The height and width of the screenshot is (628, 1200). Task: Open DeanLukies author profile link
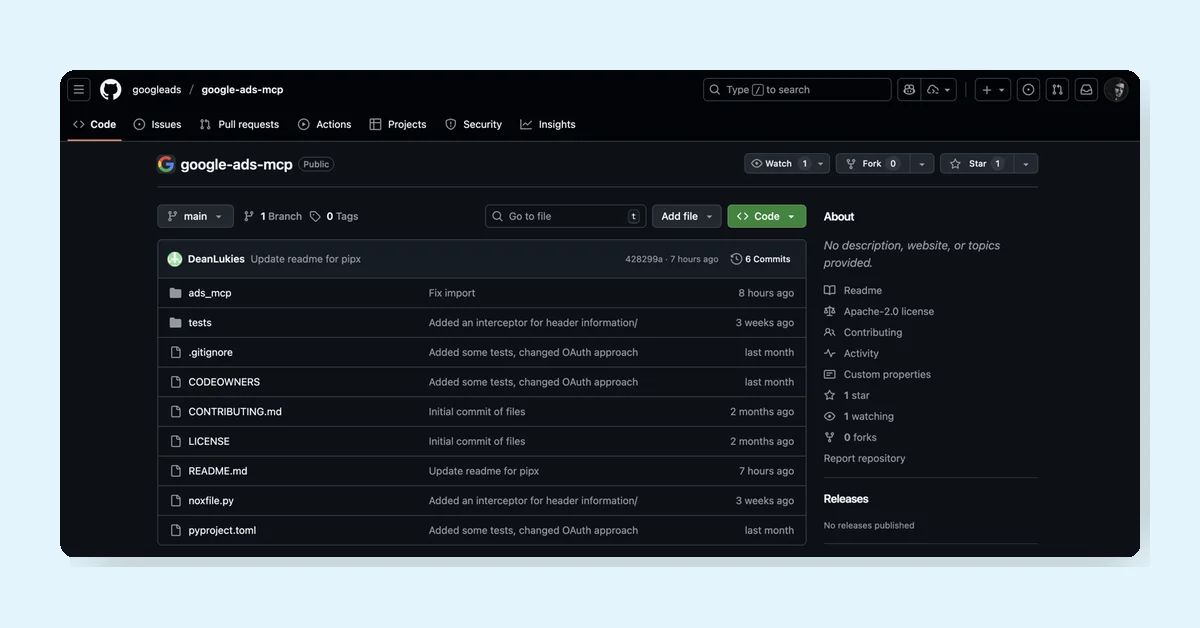[216, 259]
